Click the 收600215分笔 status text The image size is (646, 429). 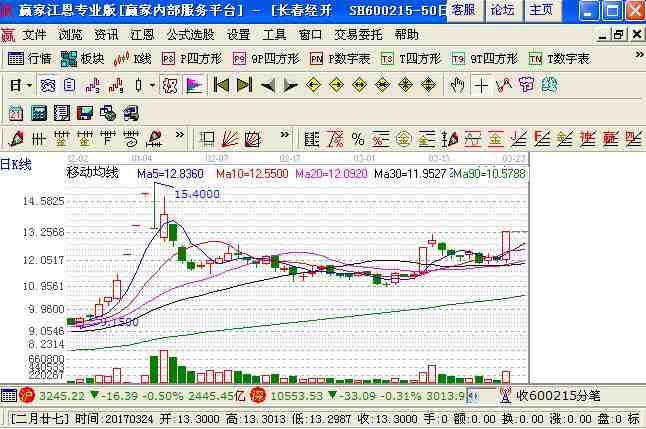point(558,396)
